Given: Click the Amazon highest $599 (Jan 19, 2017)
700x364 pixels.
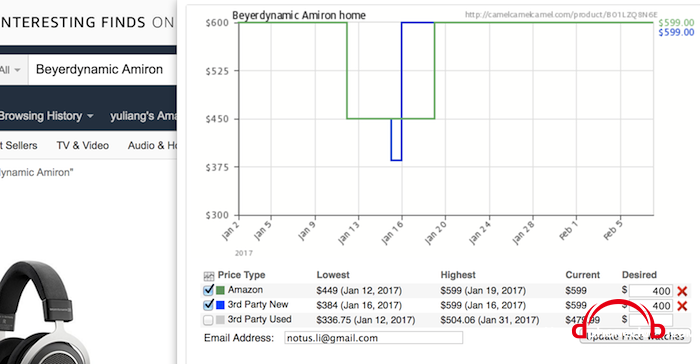Looking at the screenshot, I should tap(483, 291).
